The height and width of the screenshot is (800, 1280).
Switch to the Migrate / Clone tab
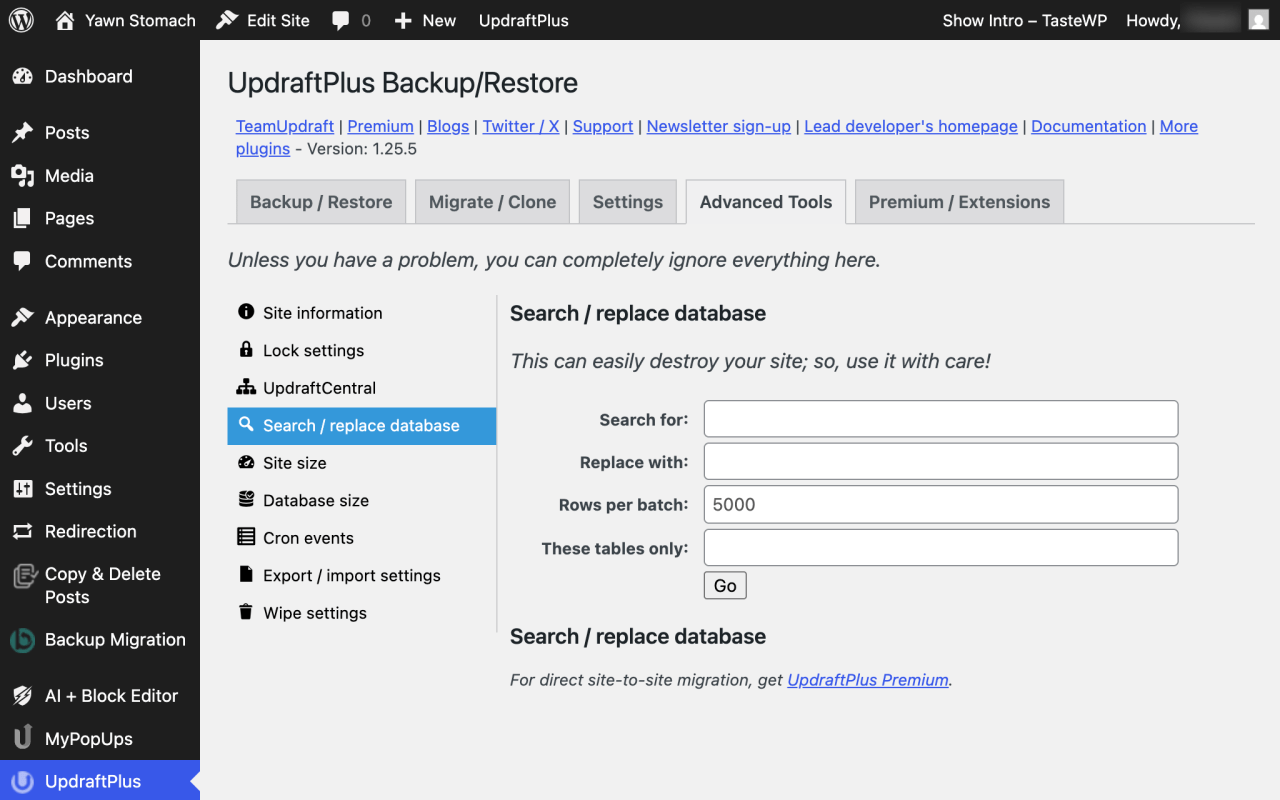click(492, 201)
